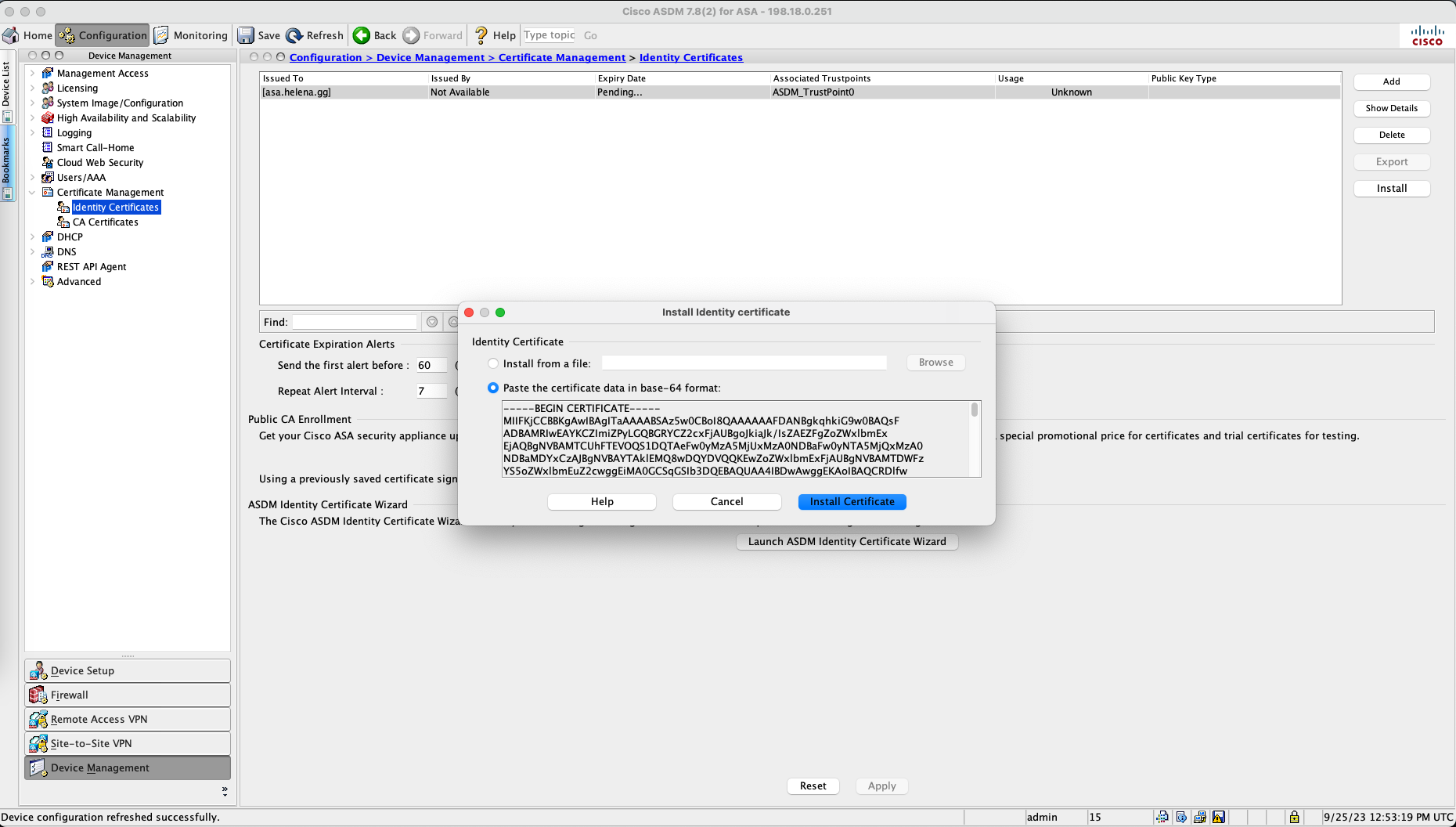
Task: Click the Help question mark icon
Action: tap(481, 35)
